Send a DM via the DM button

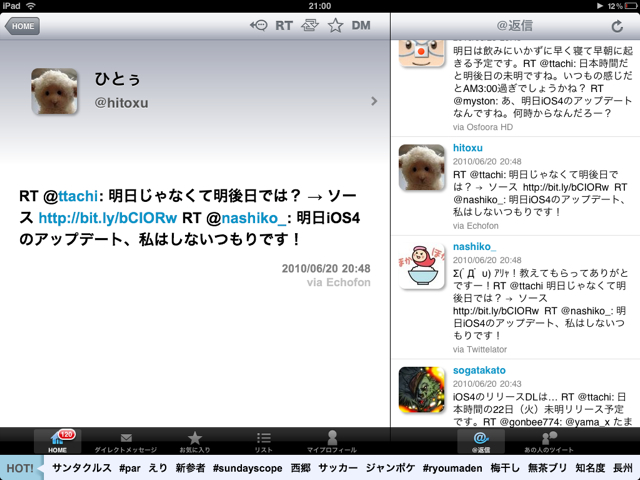click(x=362, y=25)
